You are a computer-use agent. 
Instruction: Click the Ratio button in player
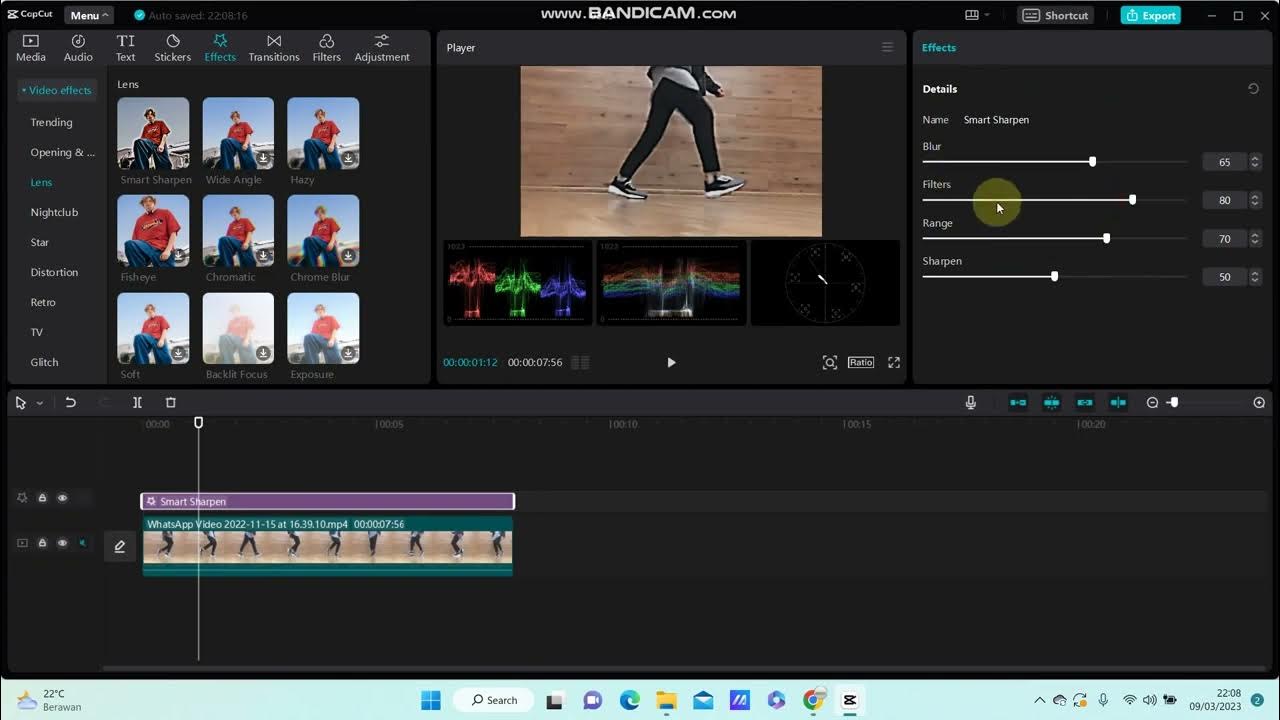(x=860, y=362)
